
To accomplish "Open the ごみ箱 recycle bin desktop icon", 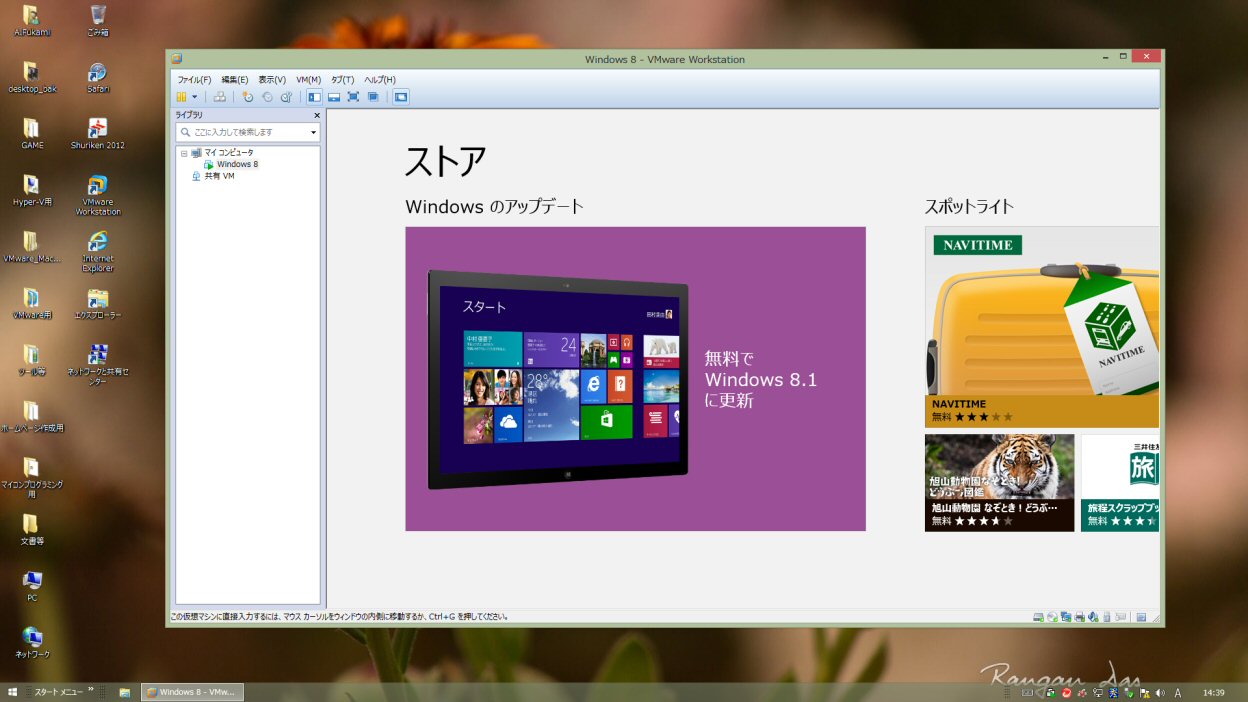I will pos(97,20).
